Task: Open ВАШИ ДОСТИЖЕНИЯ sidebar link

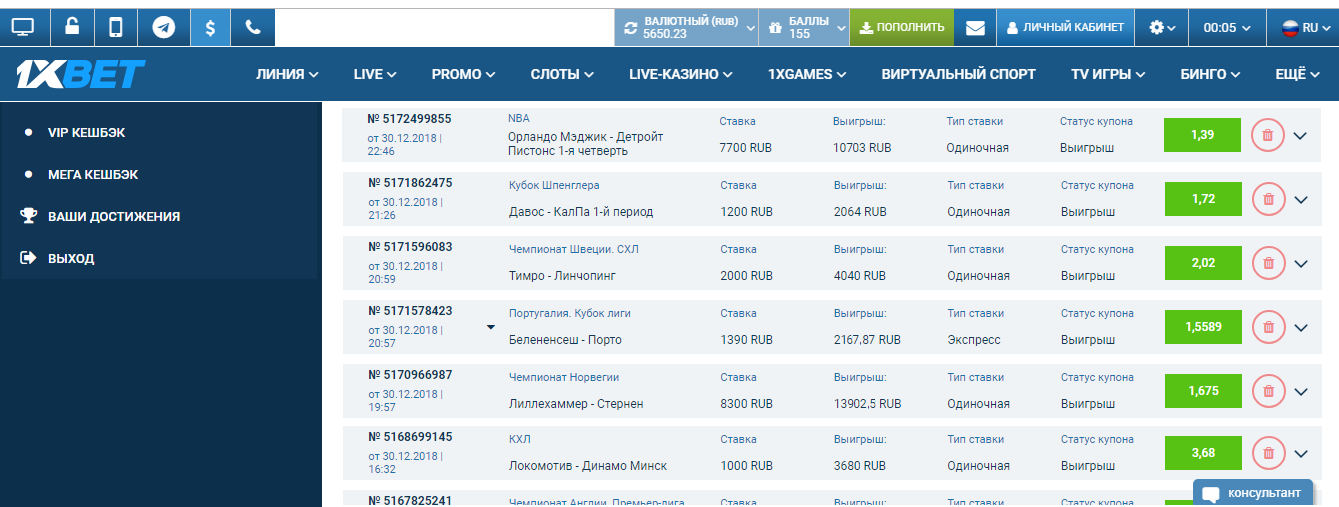Action: point(114,216)
